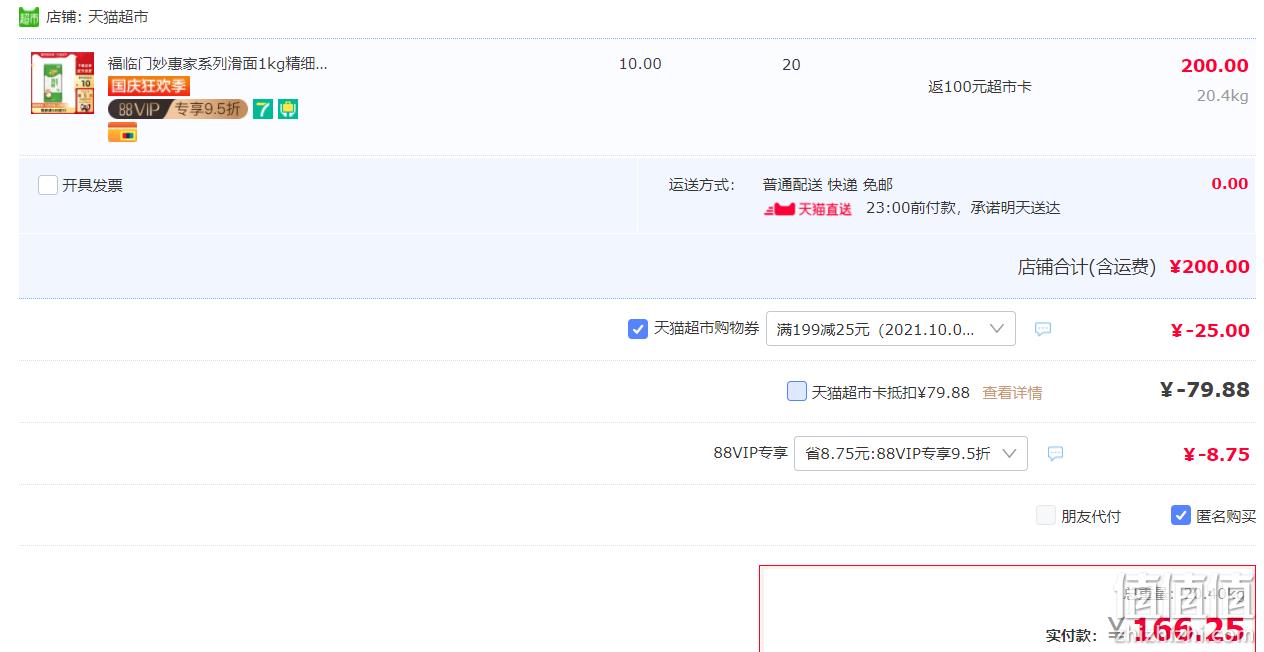Click the supermarket card deduction ¥-79.88
1264x652 pixels.
coord(1205,390)
